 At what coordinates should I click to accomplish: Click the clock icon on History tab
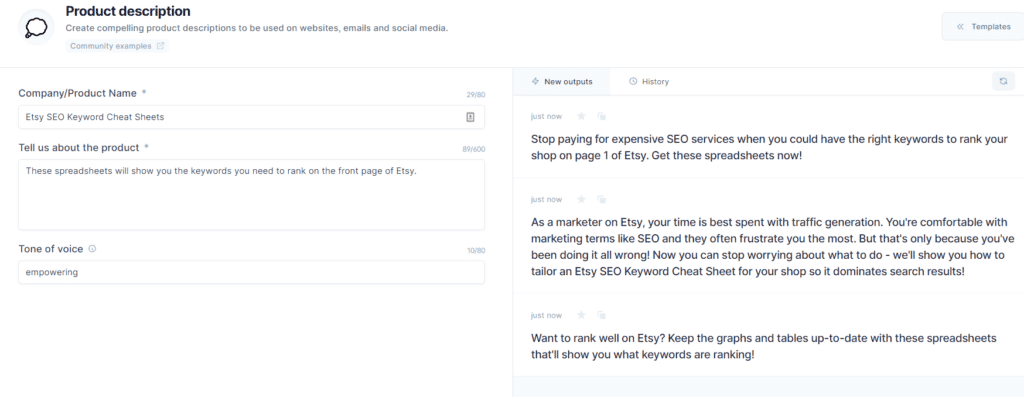pos(633,82)
